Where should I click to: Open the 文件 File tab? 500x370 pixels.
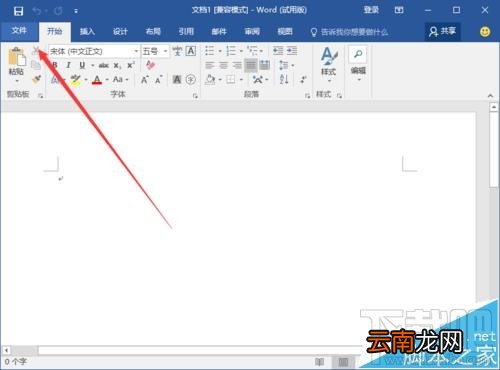tap(19, 31)
